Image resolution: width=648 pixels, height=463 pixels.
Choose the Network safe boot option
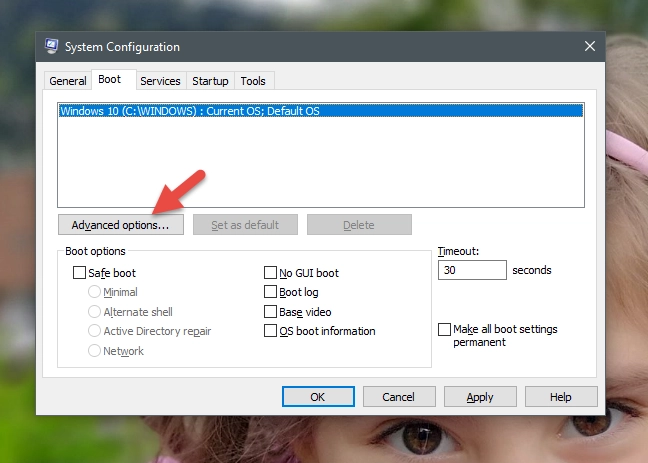point(94,351)
